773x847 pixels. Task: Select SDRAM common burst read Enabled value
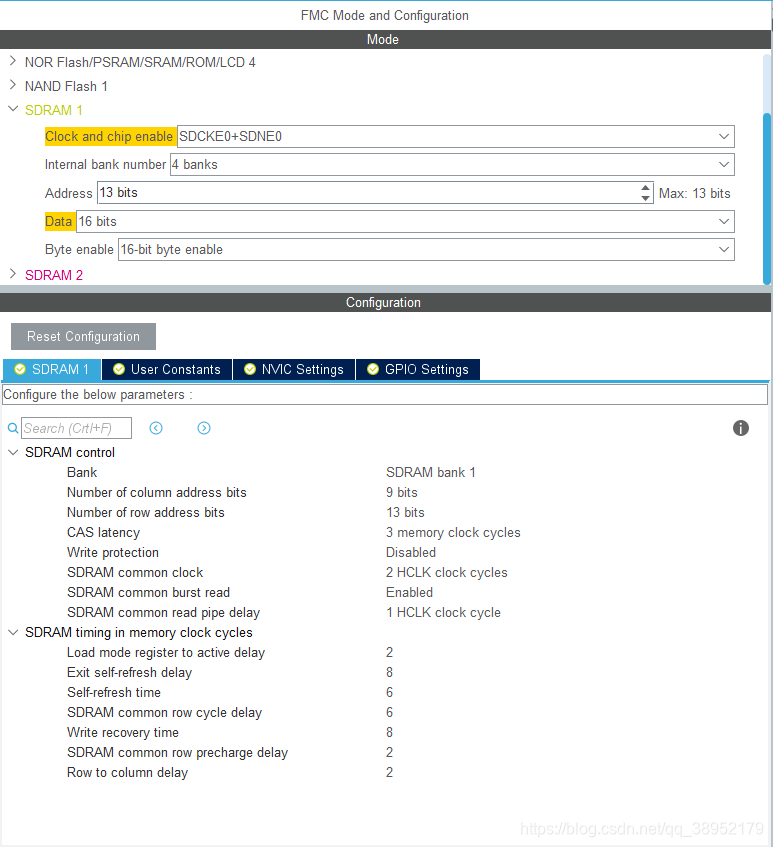pos(409,592)
